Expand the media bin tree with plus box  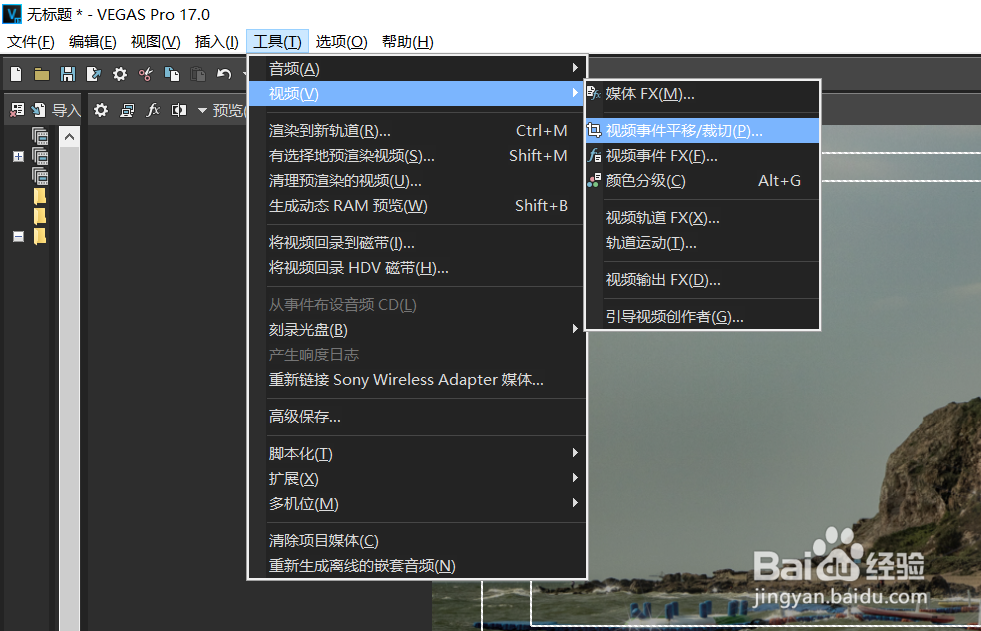[18, 156]
